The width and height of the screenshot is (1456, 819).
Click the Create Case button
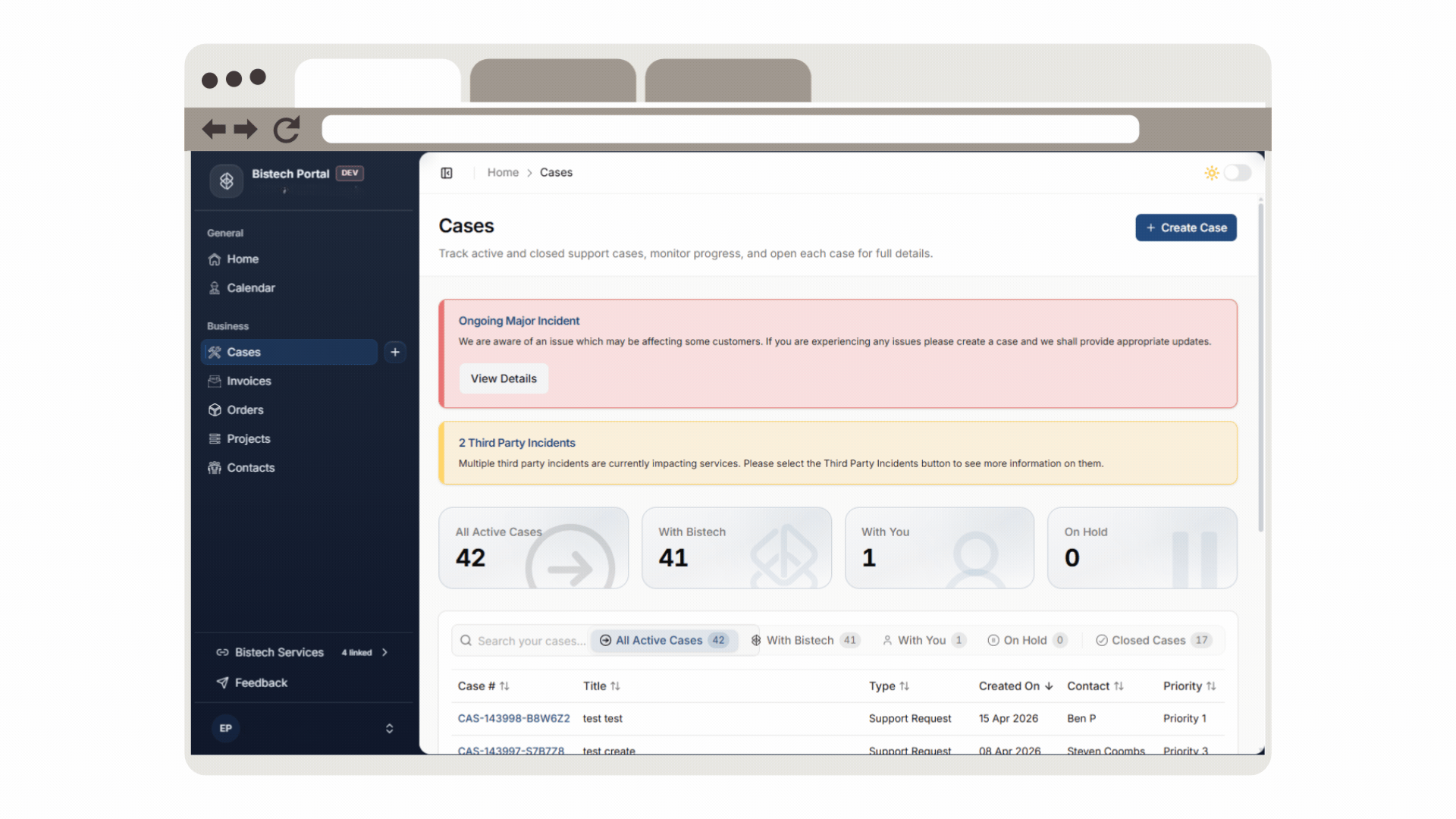1186,227
